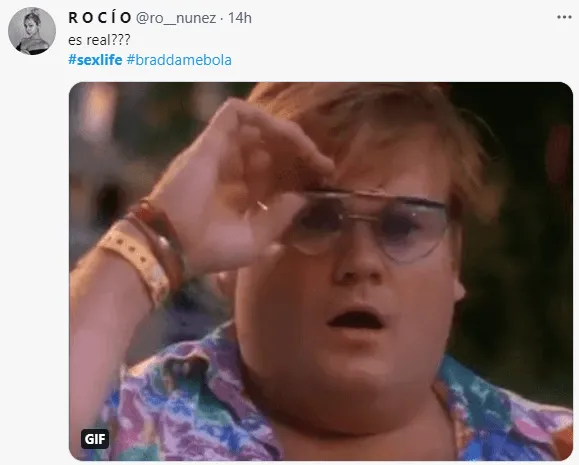The width and height of the screenshot is (579, 465).
Task: Select the tweet text "es real???"
Action: 99,40
